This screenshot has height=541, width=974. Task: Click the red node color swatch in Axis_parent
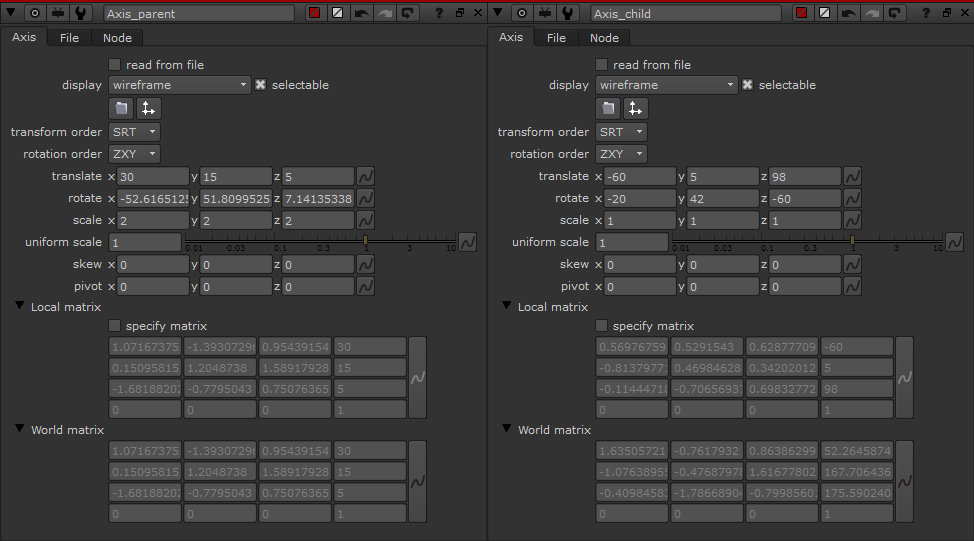(x=314, y=13)
